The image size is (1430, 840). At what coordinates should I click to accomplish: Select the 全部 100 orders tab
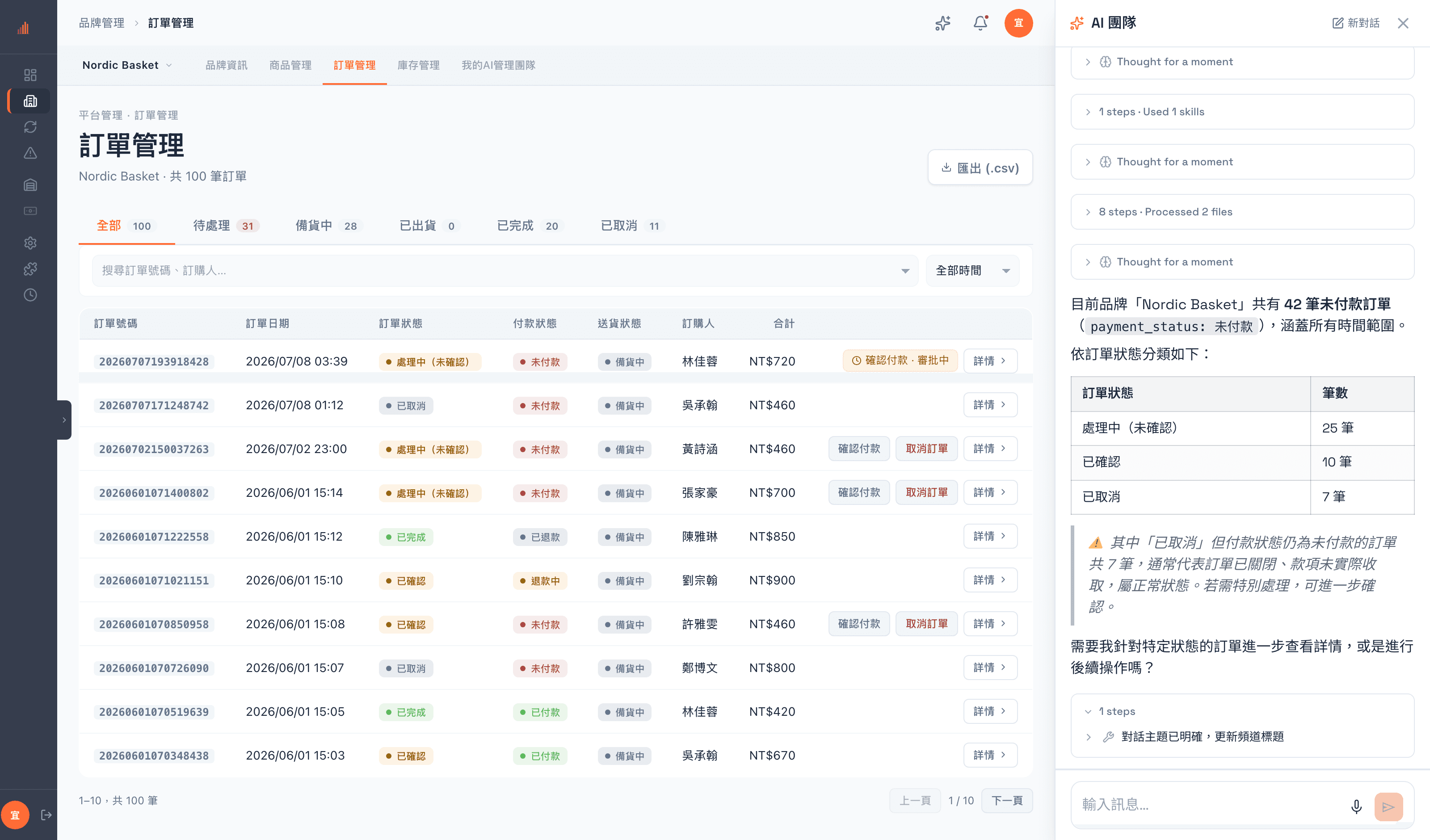coord(126,226)
